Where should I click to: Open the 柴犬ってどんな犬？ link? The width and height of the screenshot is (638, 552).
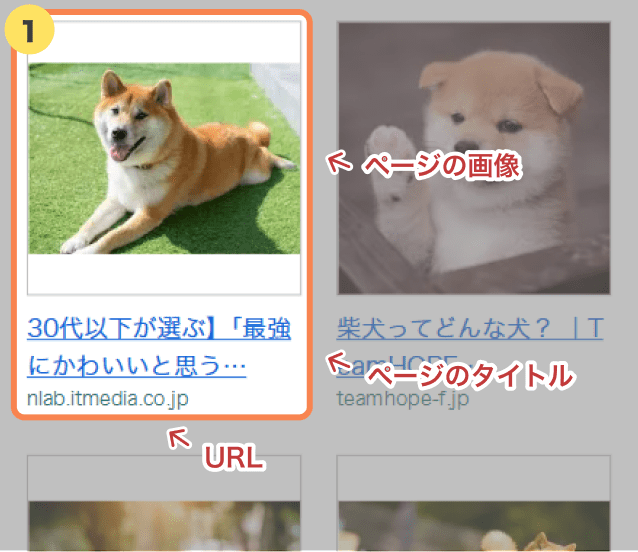[x=470, y=347]
